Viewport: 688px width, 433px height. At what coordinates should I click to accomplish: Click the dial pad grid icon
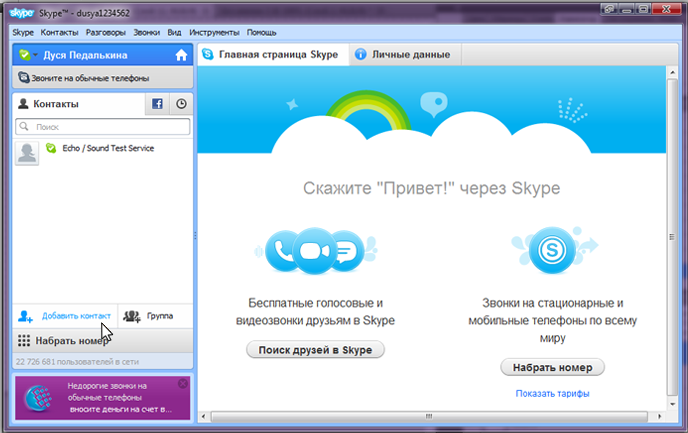[24, 340]
